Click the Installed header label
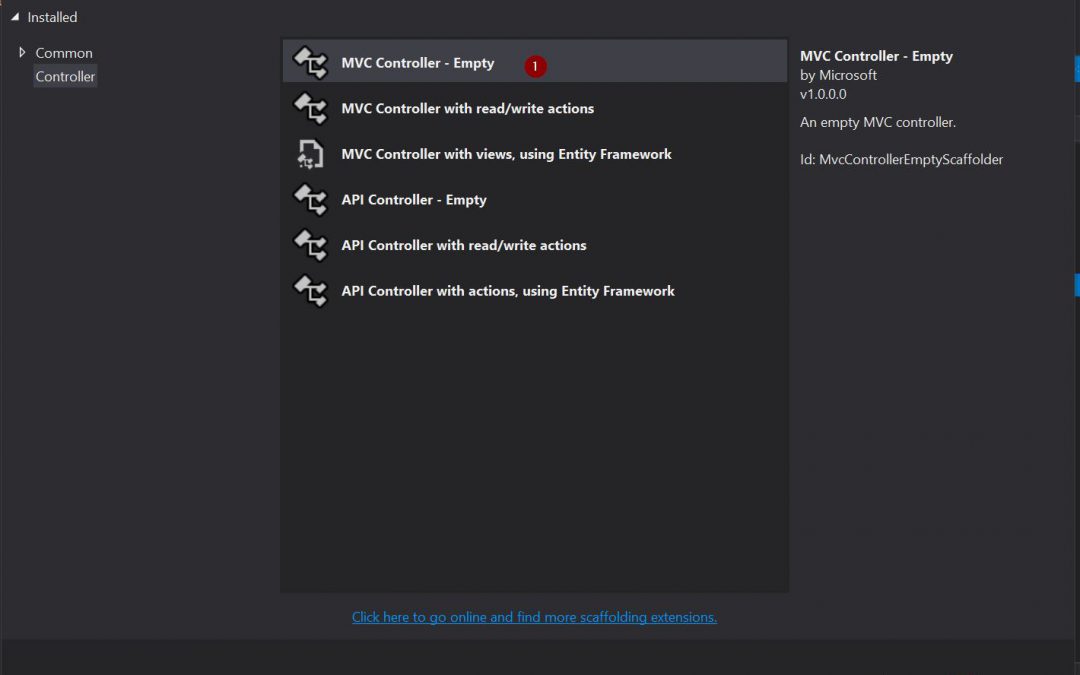Screen dimensions: 1080x675 point(52,17)
